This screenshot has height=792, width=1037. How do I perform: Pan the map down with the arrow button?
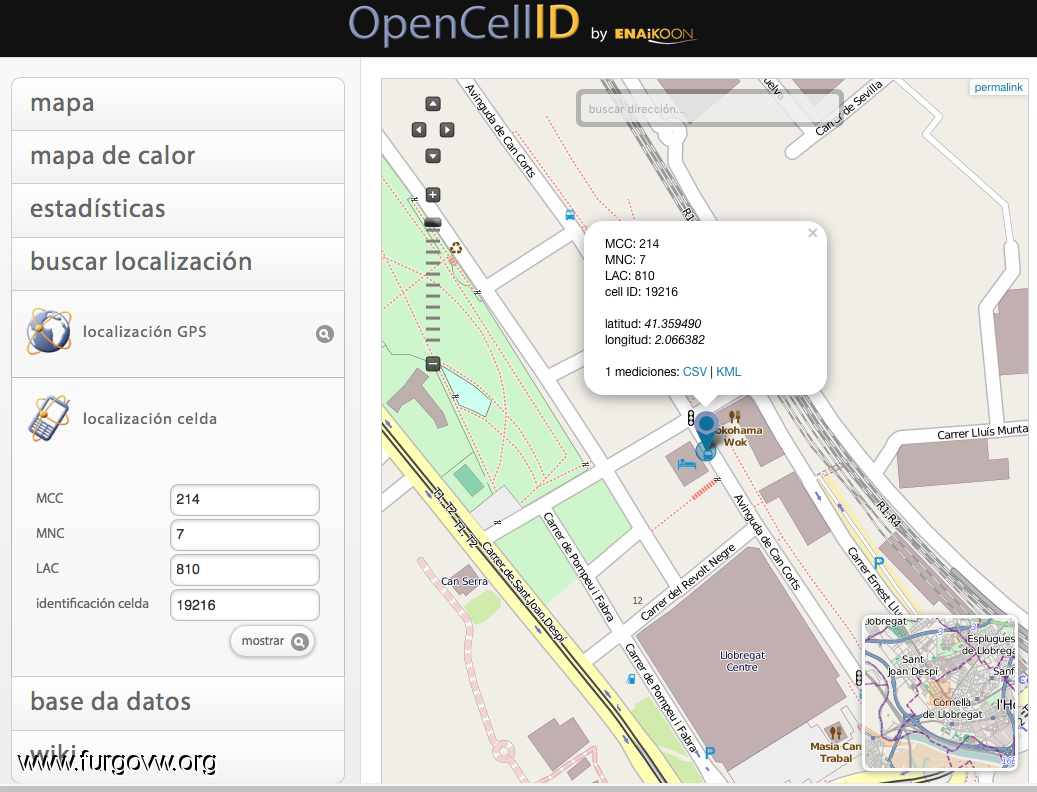[433, 156]
